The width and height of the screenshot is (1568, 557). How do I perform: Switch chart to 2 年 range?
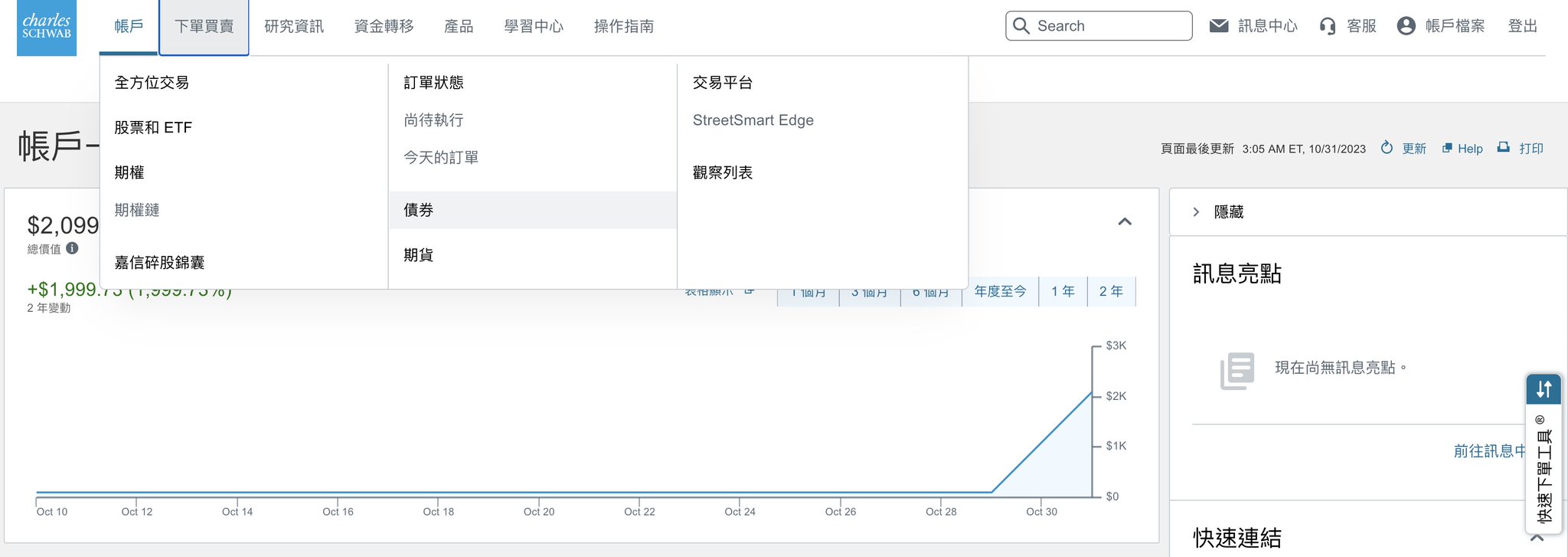click(x=1111, y=292)
